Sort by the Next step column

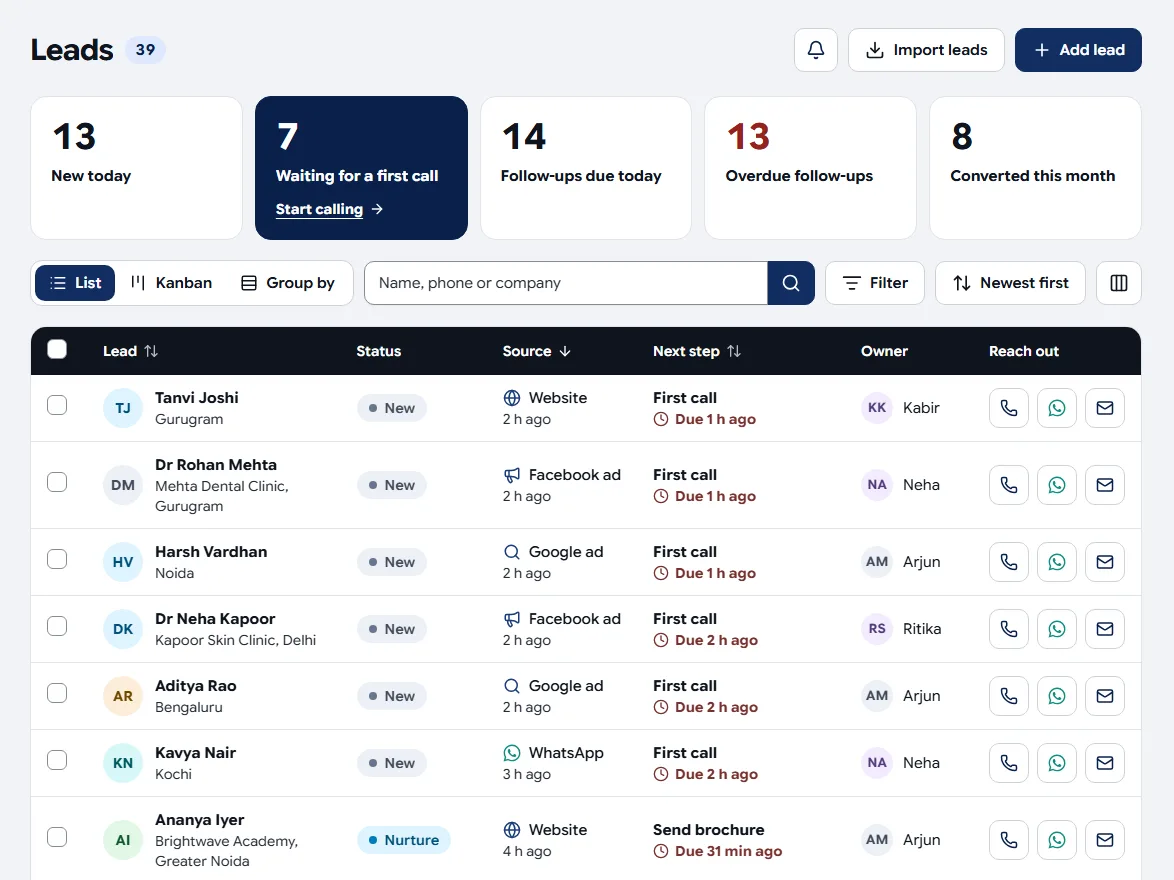click(696, 351)
